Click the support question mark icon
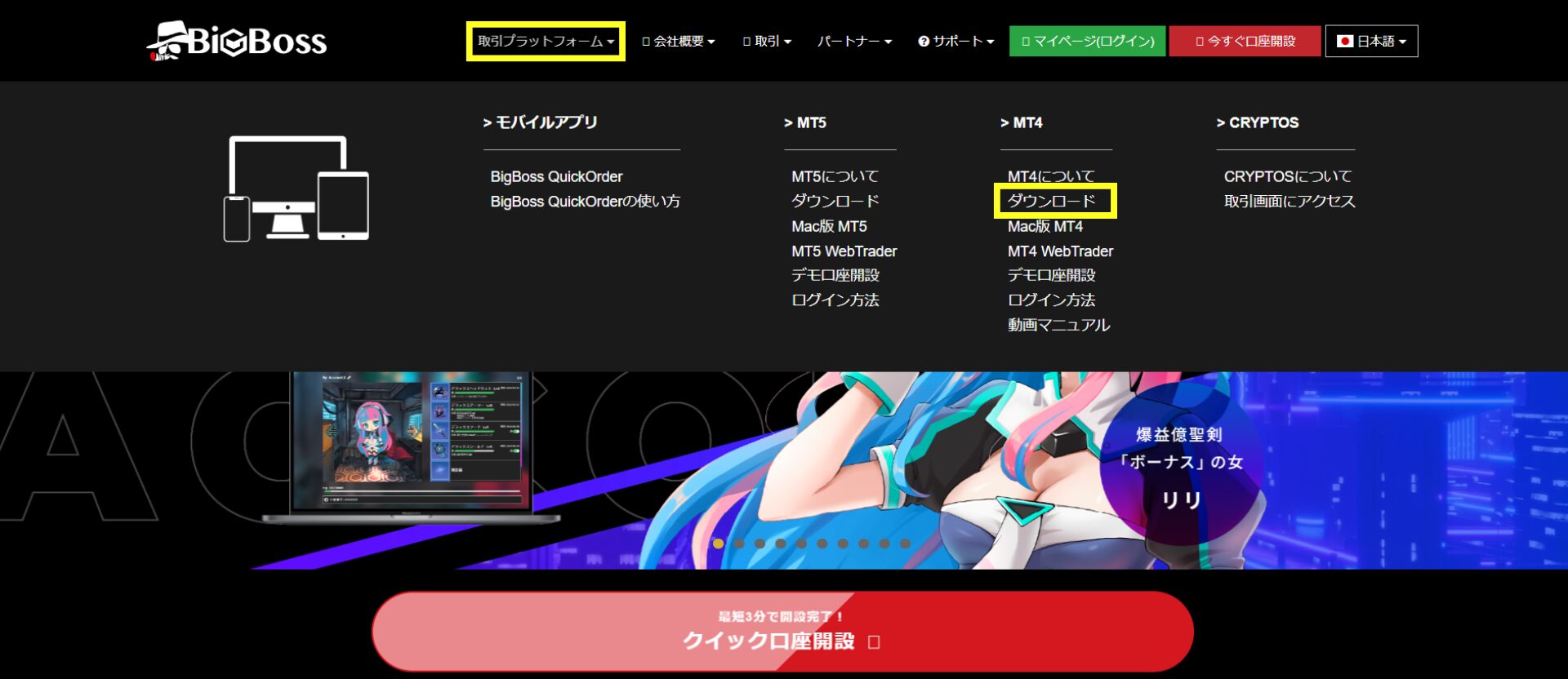1568x679 pixels. (x=924, y=42)
